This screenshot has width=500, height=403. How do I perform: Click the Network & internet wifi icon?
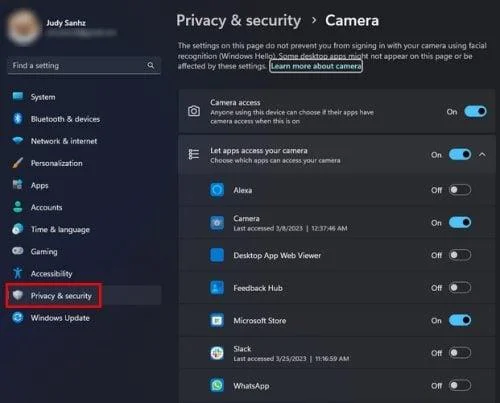pos(18,141)
